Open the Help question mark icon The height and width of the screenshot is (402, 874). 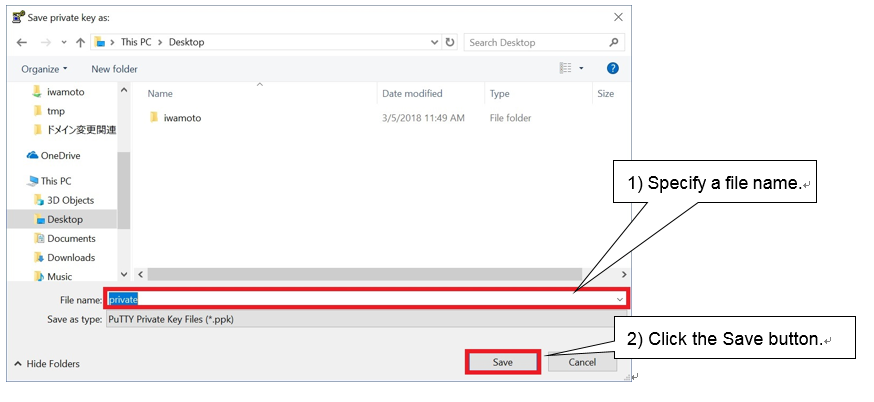pos(613,68)
